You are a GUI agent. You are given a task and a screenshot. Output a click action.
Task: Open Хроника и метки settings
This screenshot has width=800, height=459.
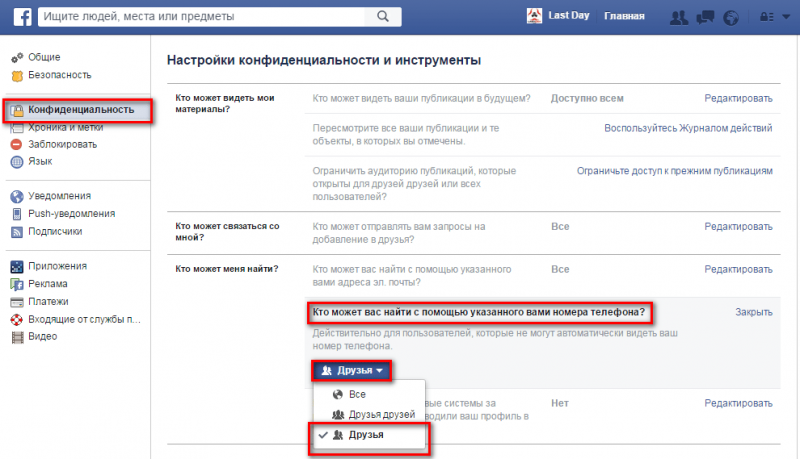pyautogui.click(x=66, y=128)
